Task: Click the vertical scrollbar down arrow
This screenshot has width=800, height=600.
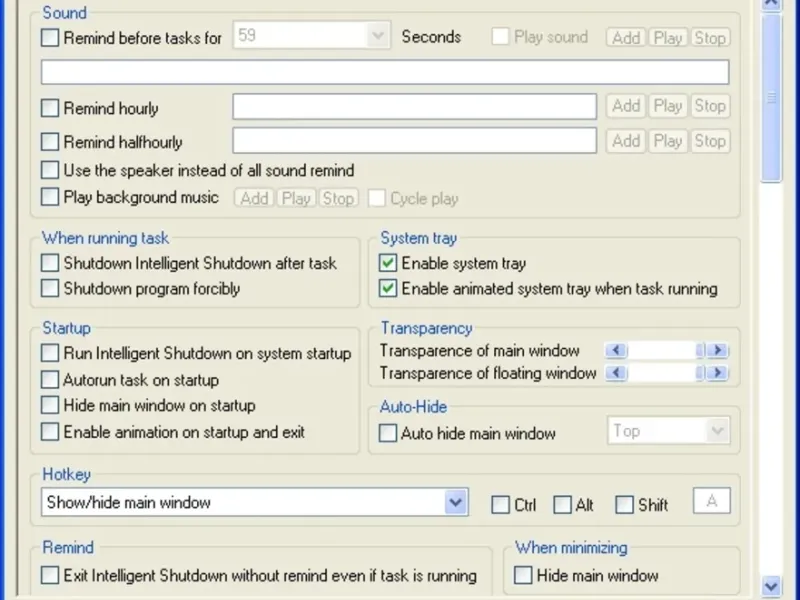Action: coord(771,585)
